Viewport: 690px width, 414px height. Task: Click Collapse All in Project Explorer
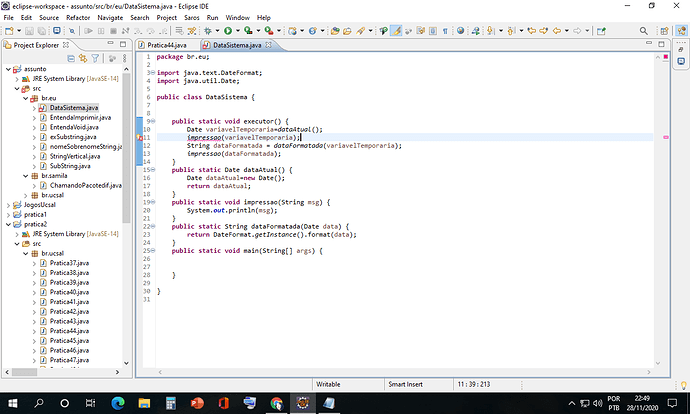[71, 58]
